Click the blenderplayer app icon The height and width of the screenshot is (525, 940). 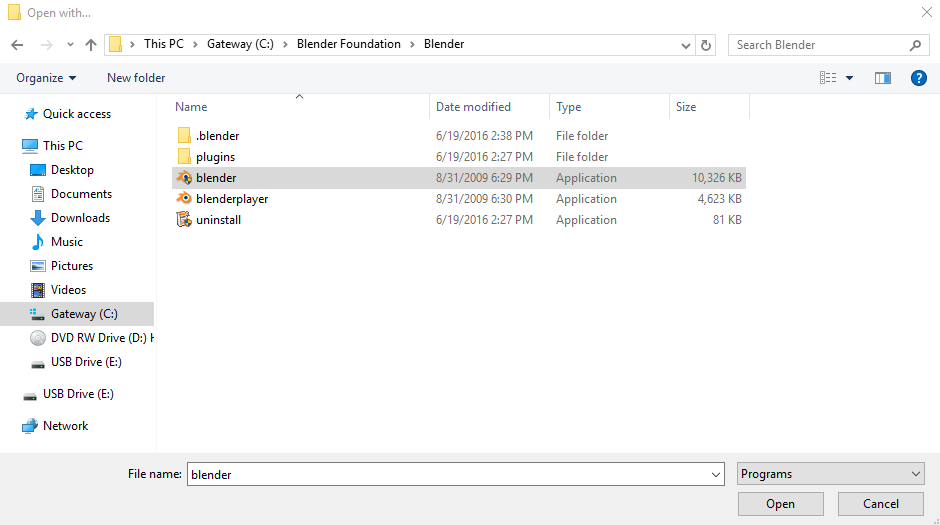tap(184, 198)
